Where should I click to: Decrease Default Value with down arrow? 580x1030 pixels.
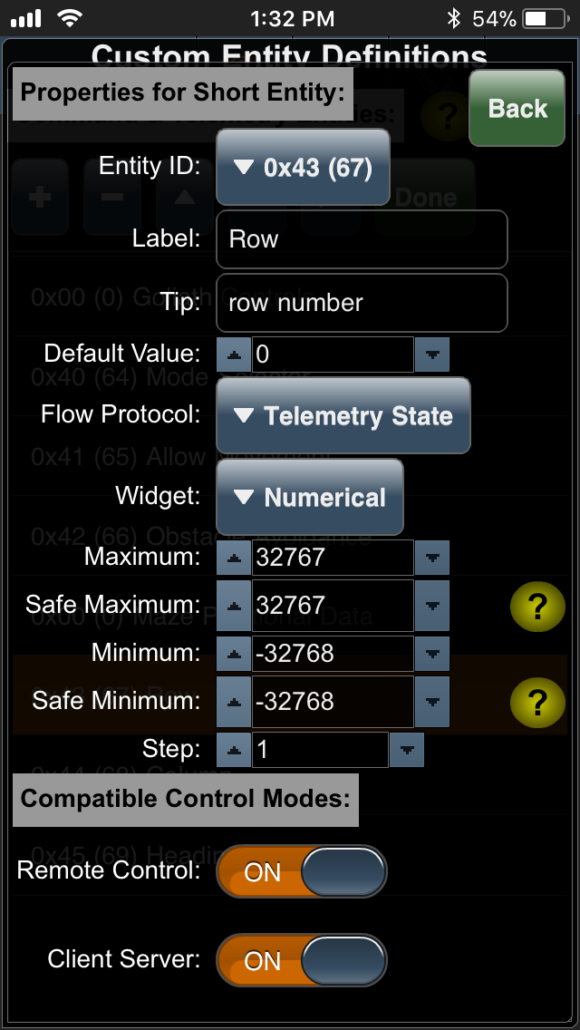coord(432,355)
